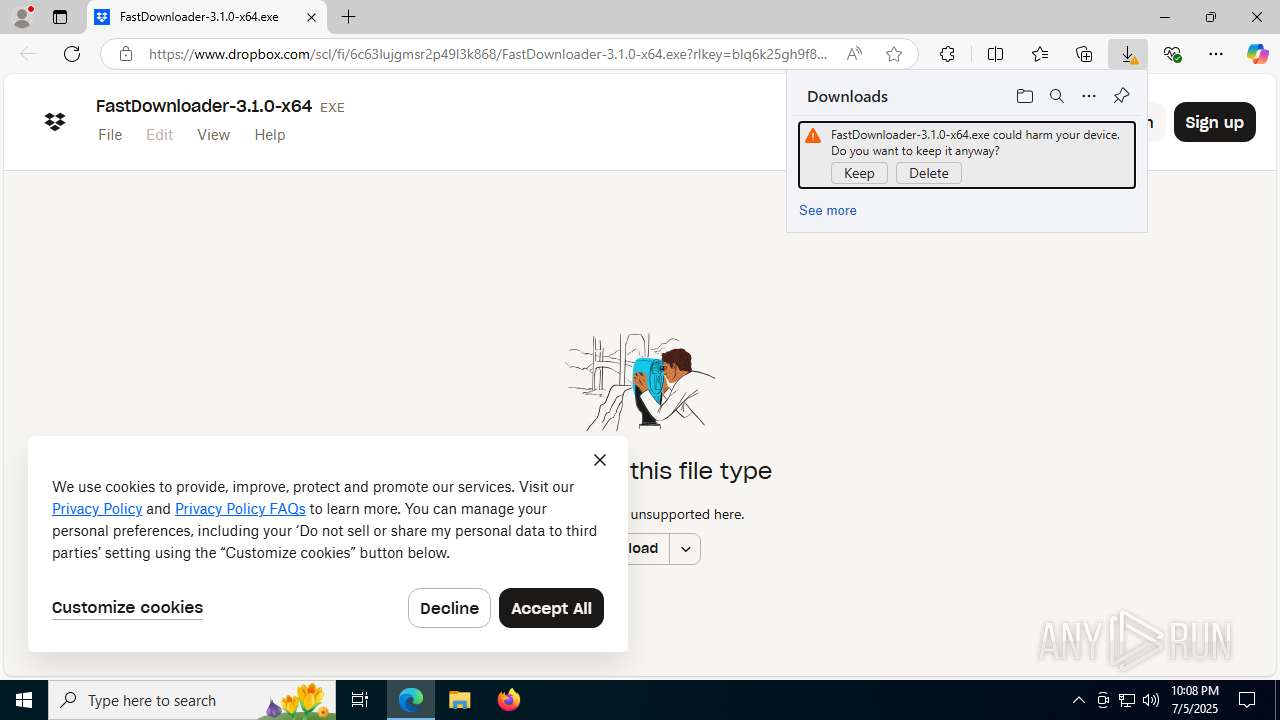This screenshot has height=720, width=1280.
Task: Open Browser essentials icon
Action: [1172, 54]
